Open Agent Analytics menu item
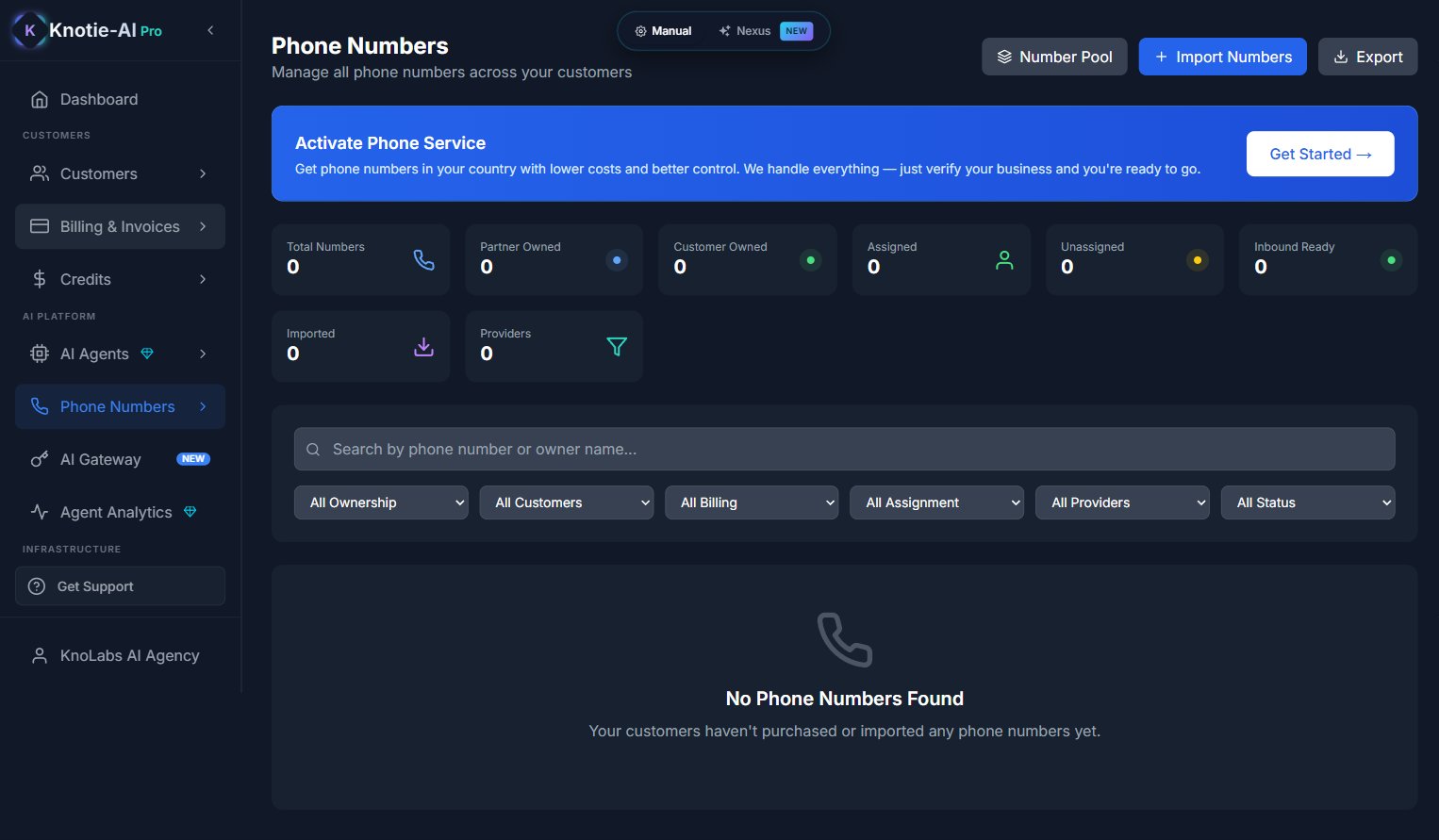Image resolution: width=1439 pixels, height=840 pixels. [x=120, y=512]
